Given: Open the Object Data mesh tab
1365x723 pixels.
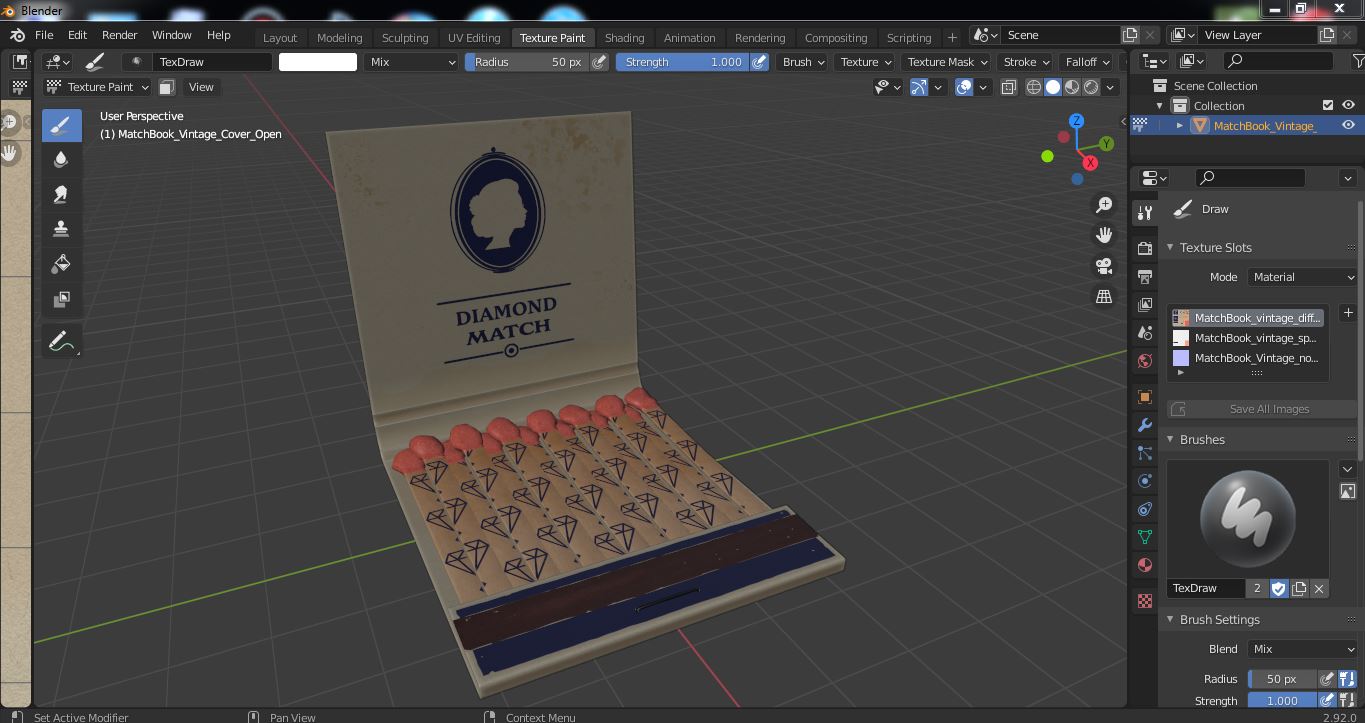Looking at the screenshot, I should tap(1145, 537).
